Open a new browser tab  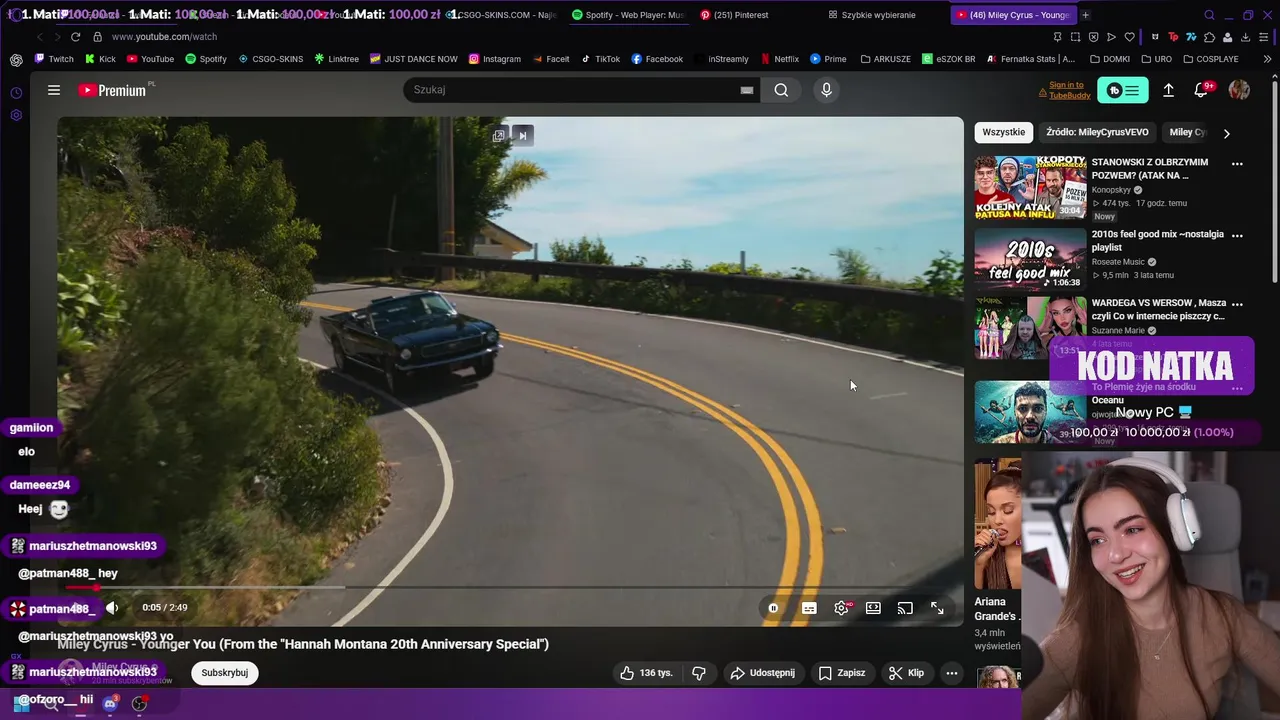1085,15
